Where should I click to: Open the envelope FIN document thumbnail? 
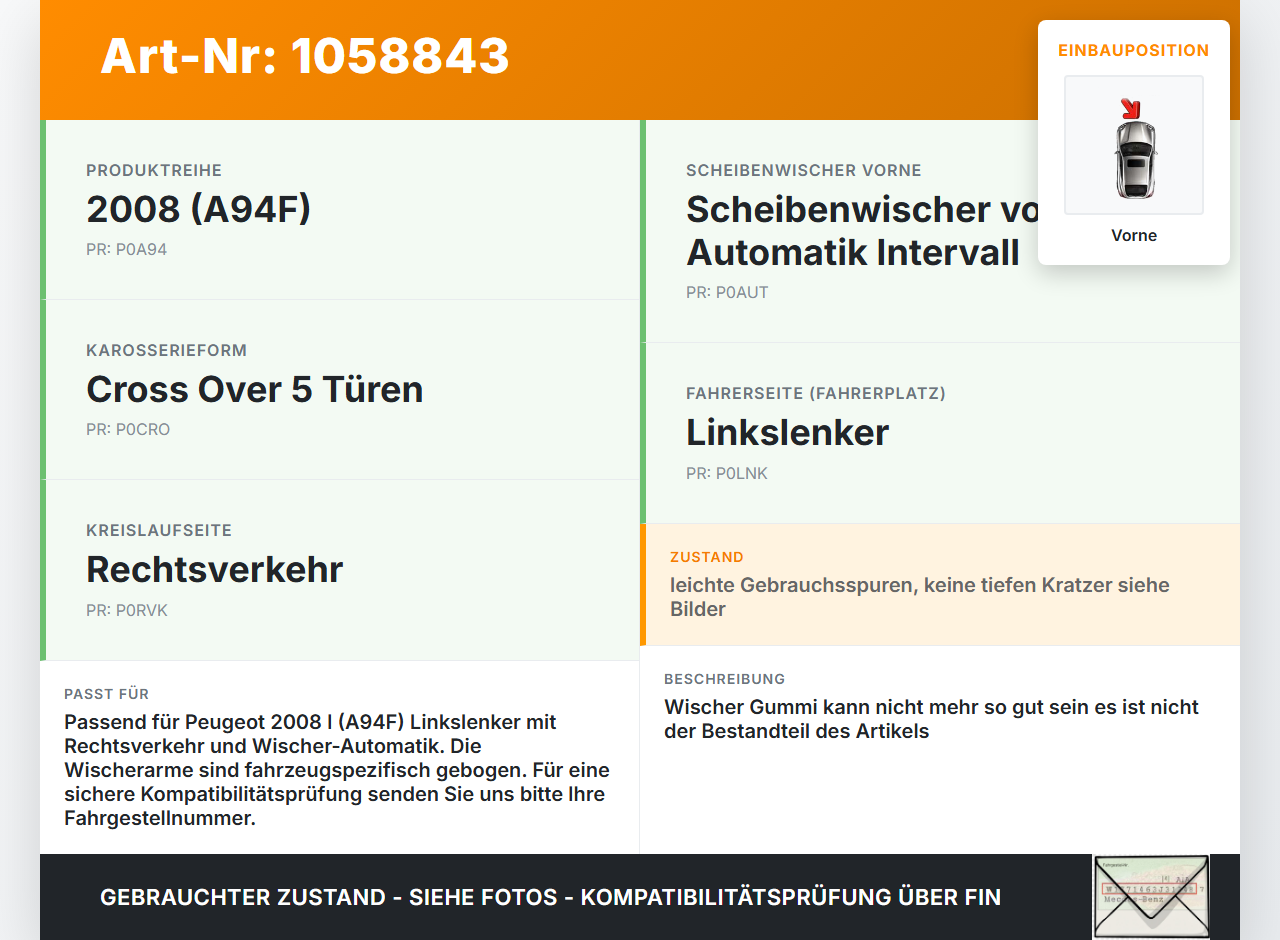pyautogui.click(x=1151, y=897)
